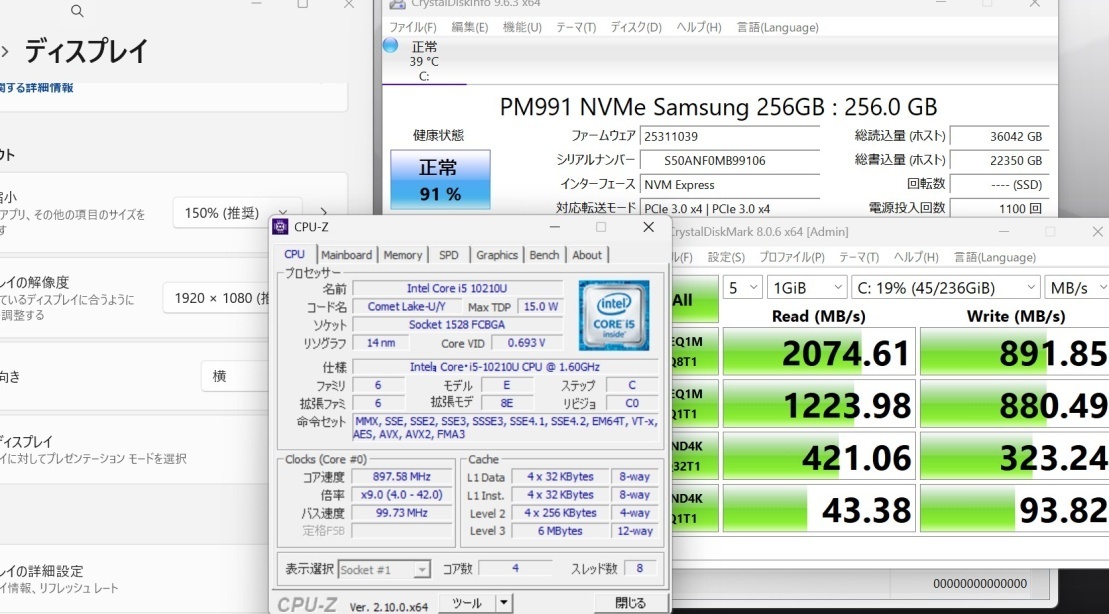Screen dimensions: 1109x614
Task: Expand the ツール dropdown arrow in CPU-Z
Action: point(504,603)
